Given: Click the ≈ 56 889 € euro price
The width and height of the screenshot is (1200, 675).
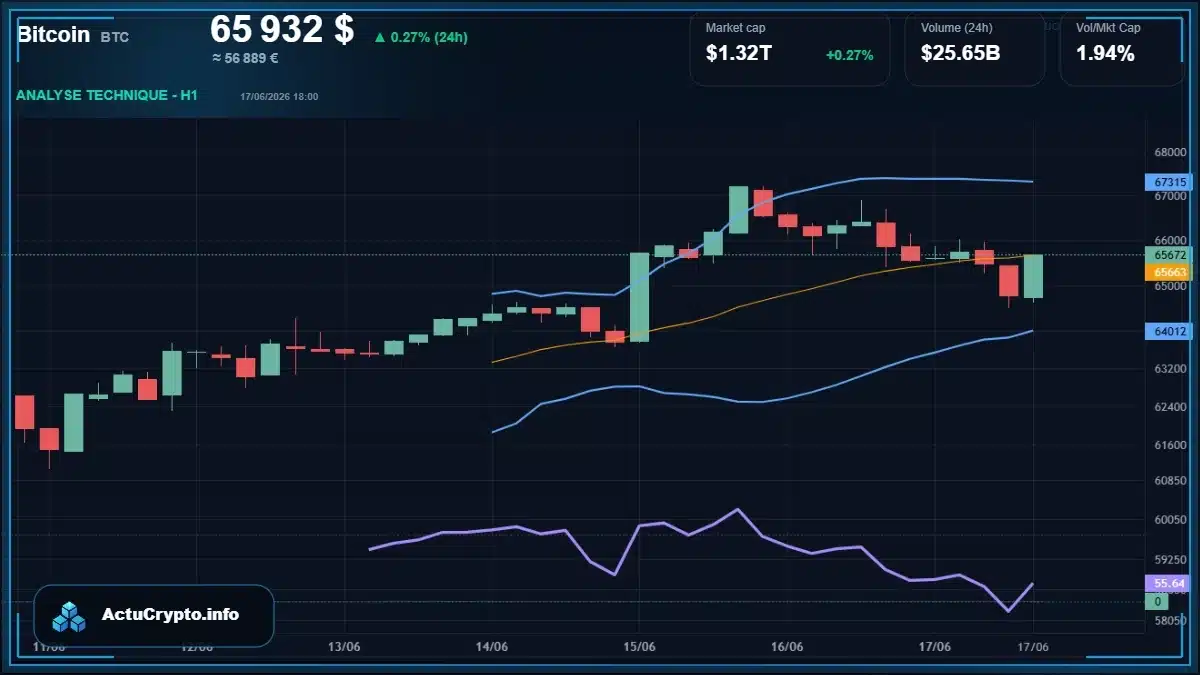Looking at the screenshot, I should click(245, 58).
